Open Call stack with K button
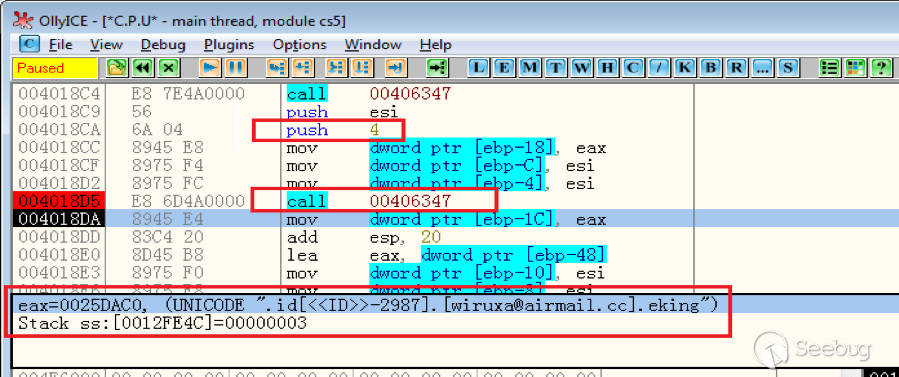Viewport: 899px width, 377px height. [684, 68]
